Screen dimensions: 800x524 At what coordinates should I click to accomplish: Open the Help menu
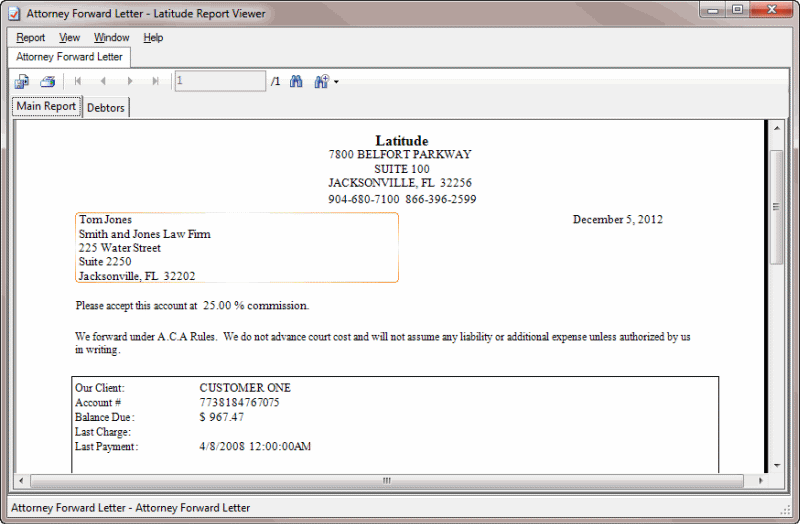point(153,37)
